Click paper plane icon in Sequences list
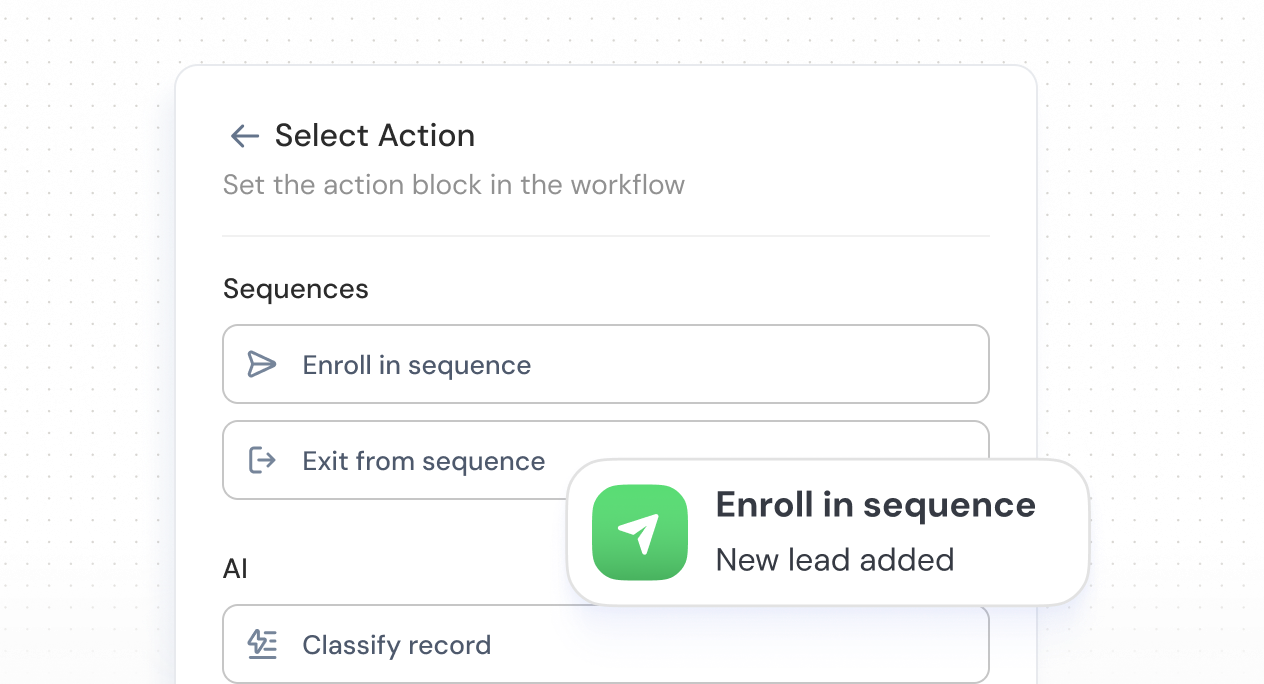 tap(261, 364)
